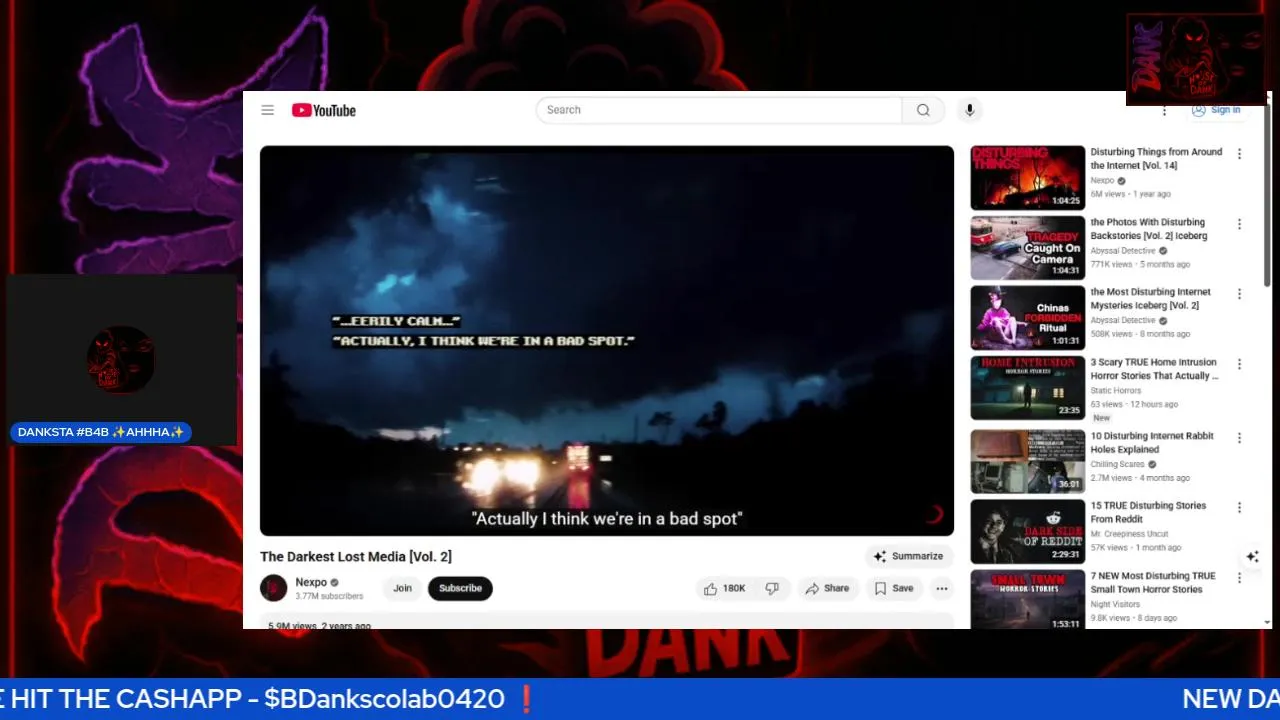This screenshot has width=1280, height=720.
Task: Share the video using Share button
Action: coord(827,588)
